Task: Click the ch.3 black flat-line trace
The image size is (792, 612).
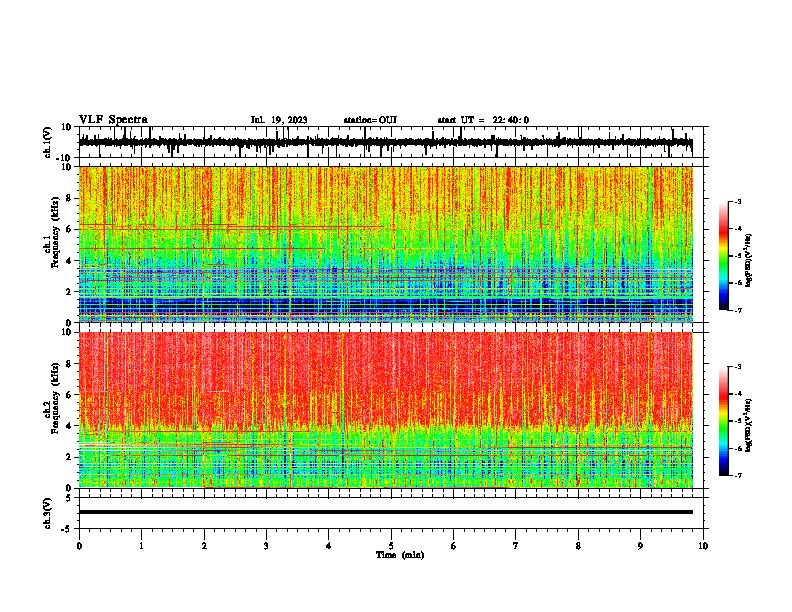Action: [x=385, y=512]
